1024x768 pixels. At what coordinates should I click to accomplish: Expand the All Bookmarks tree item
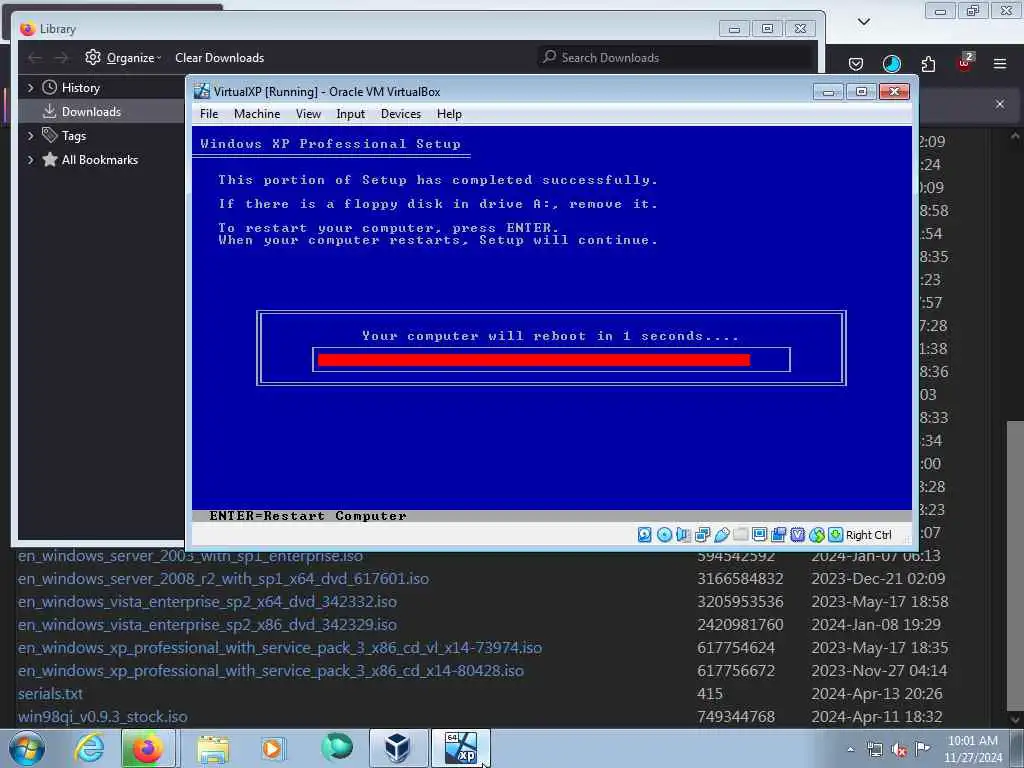(x=30, y=160)
